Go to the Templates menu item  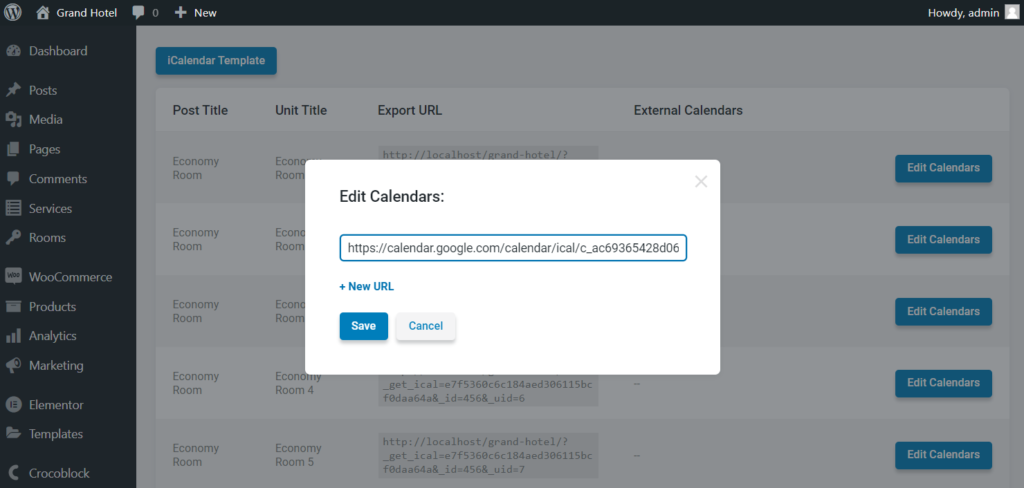pyautogui.click(x=56, y=434)
